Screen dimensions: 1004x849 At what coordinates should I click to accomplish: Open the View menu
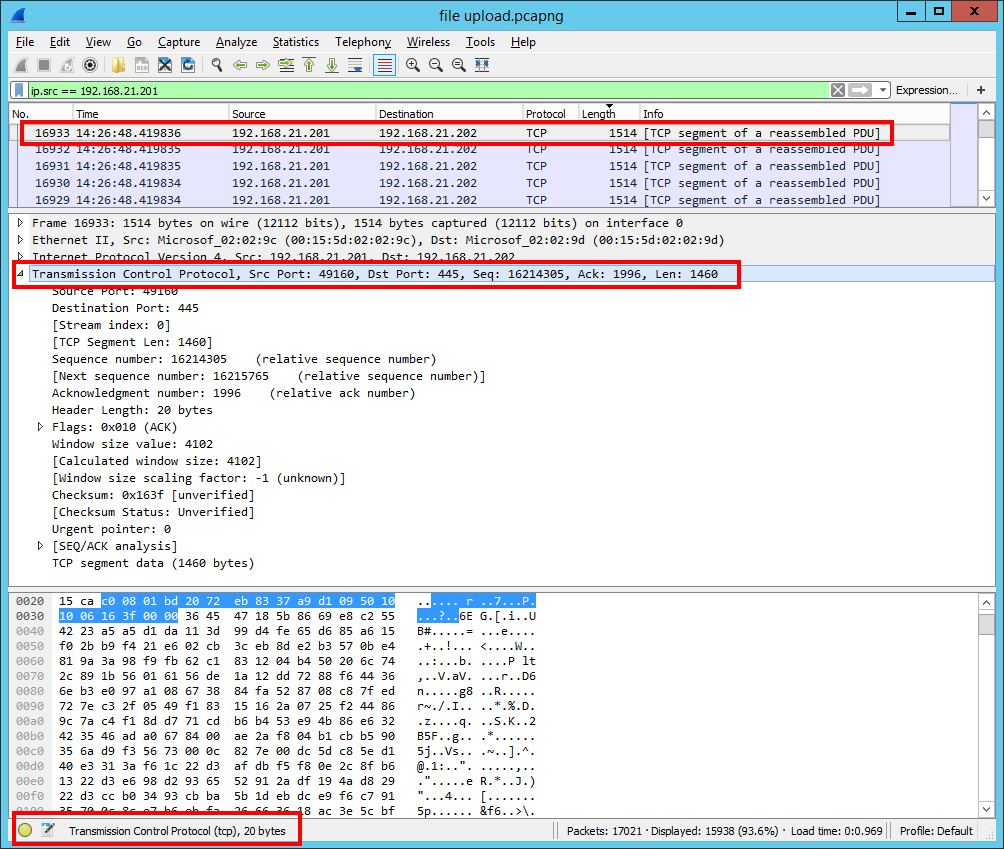[98, 42]
